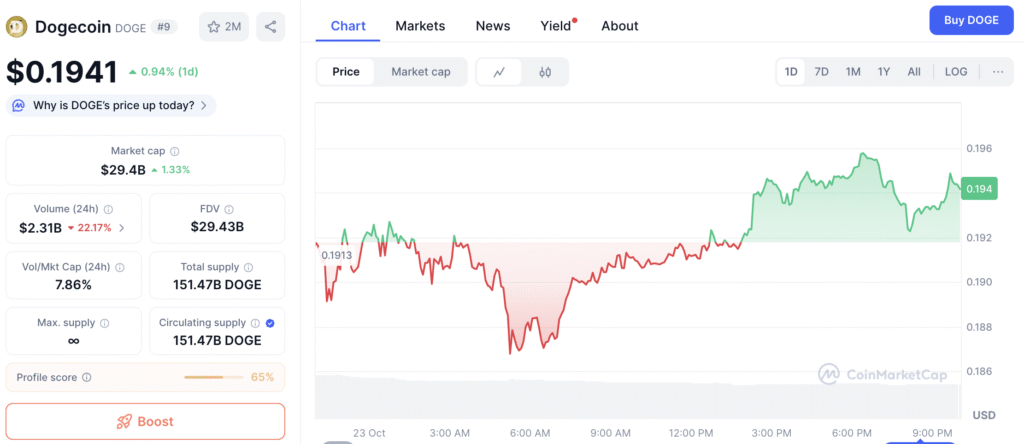Image resolution: width=1024 pixels, height=444 pixels.
Task: Switch to line chart icon
Action: pos(500,72)
